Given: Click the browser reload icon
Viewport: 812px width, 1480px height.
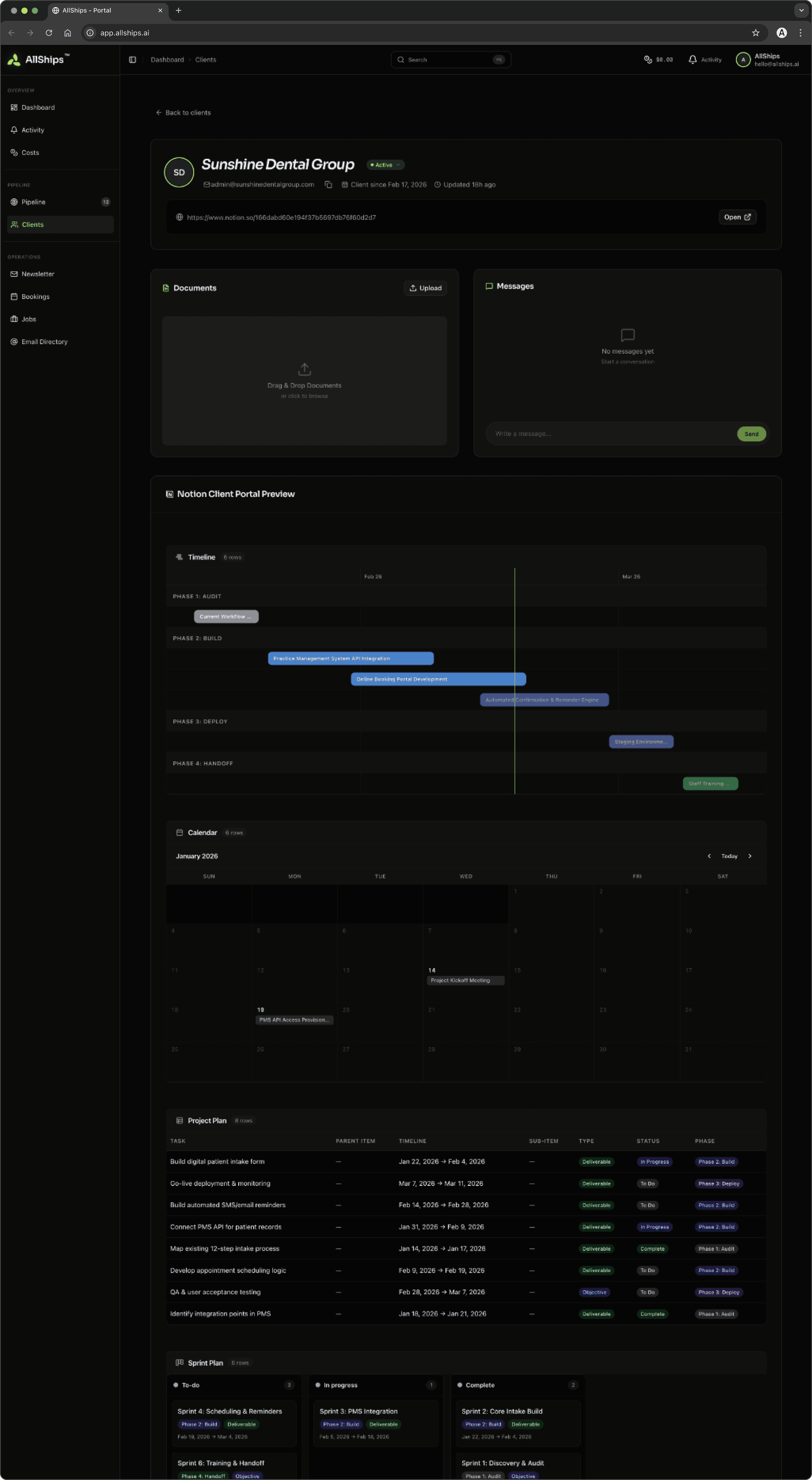Looking at the screenshot, I should tap(49, 33).
